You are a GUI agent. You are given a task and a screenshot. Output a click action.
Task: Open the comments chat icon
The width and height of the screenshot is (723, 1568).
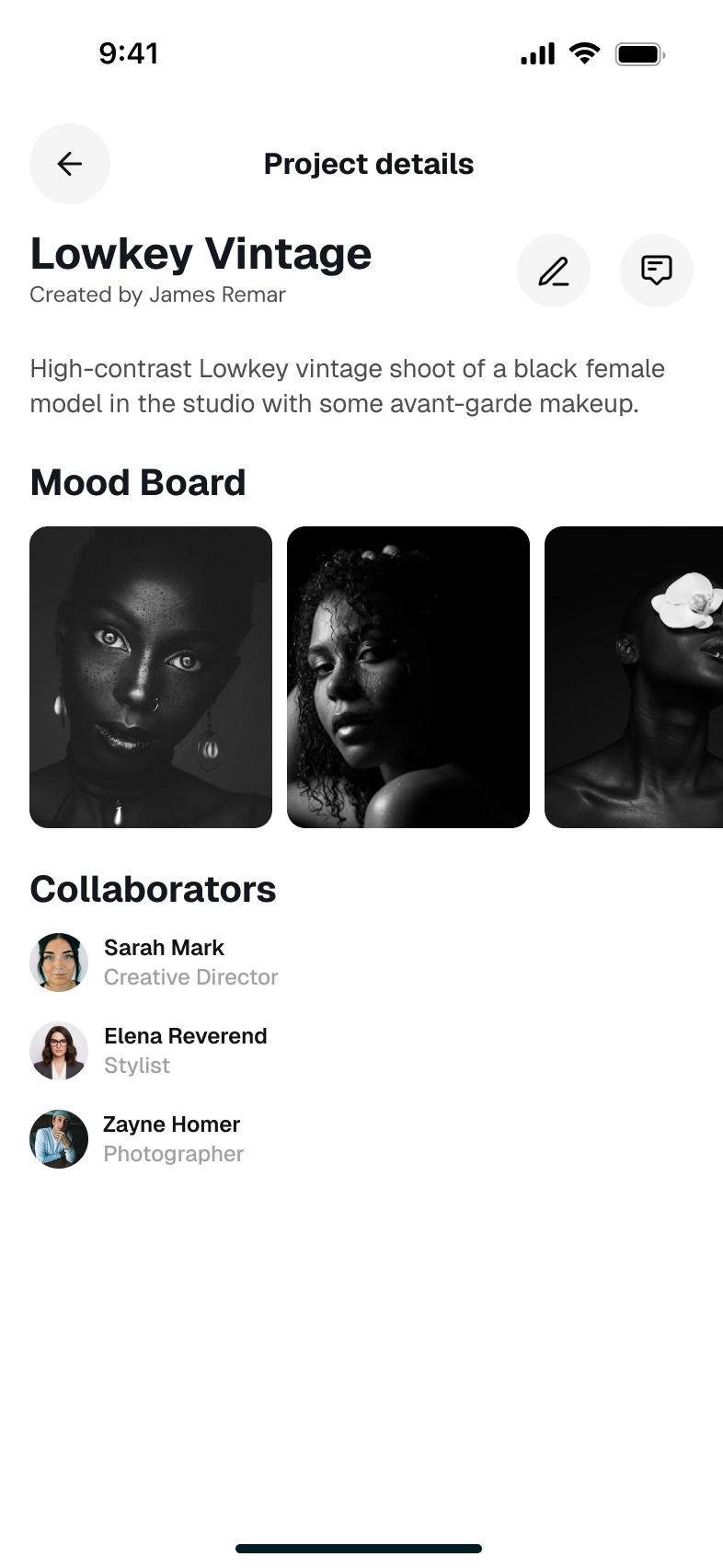point(657,271)
